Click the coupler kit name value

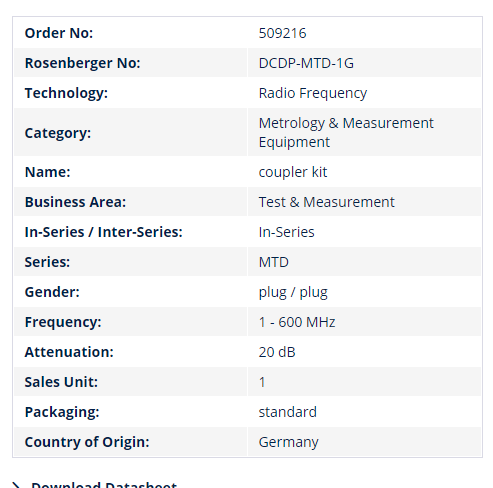click(293, 172)
